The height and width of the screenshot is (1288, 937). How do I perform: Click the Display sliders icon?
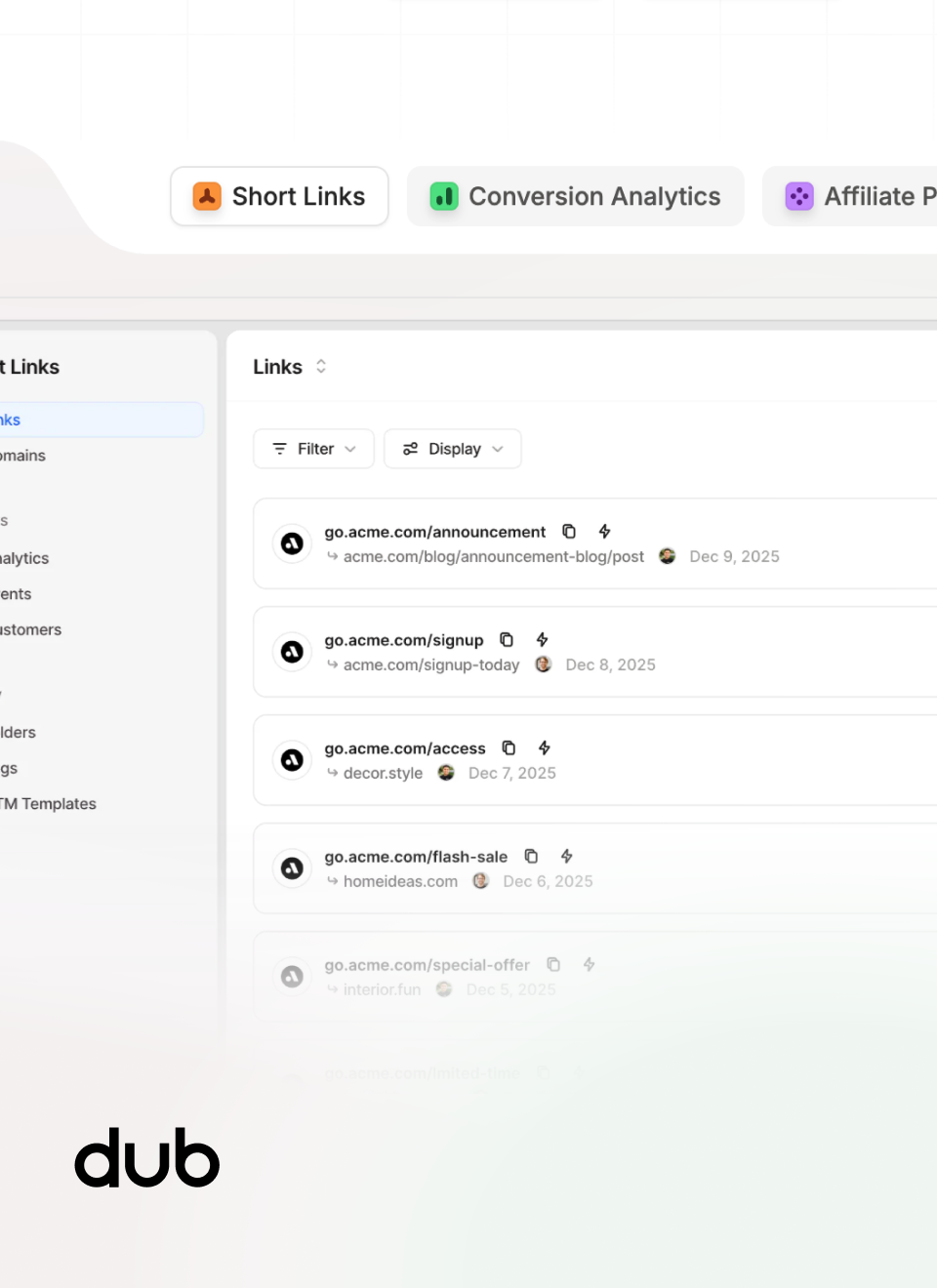tap(410, 449)
